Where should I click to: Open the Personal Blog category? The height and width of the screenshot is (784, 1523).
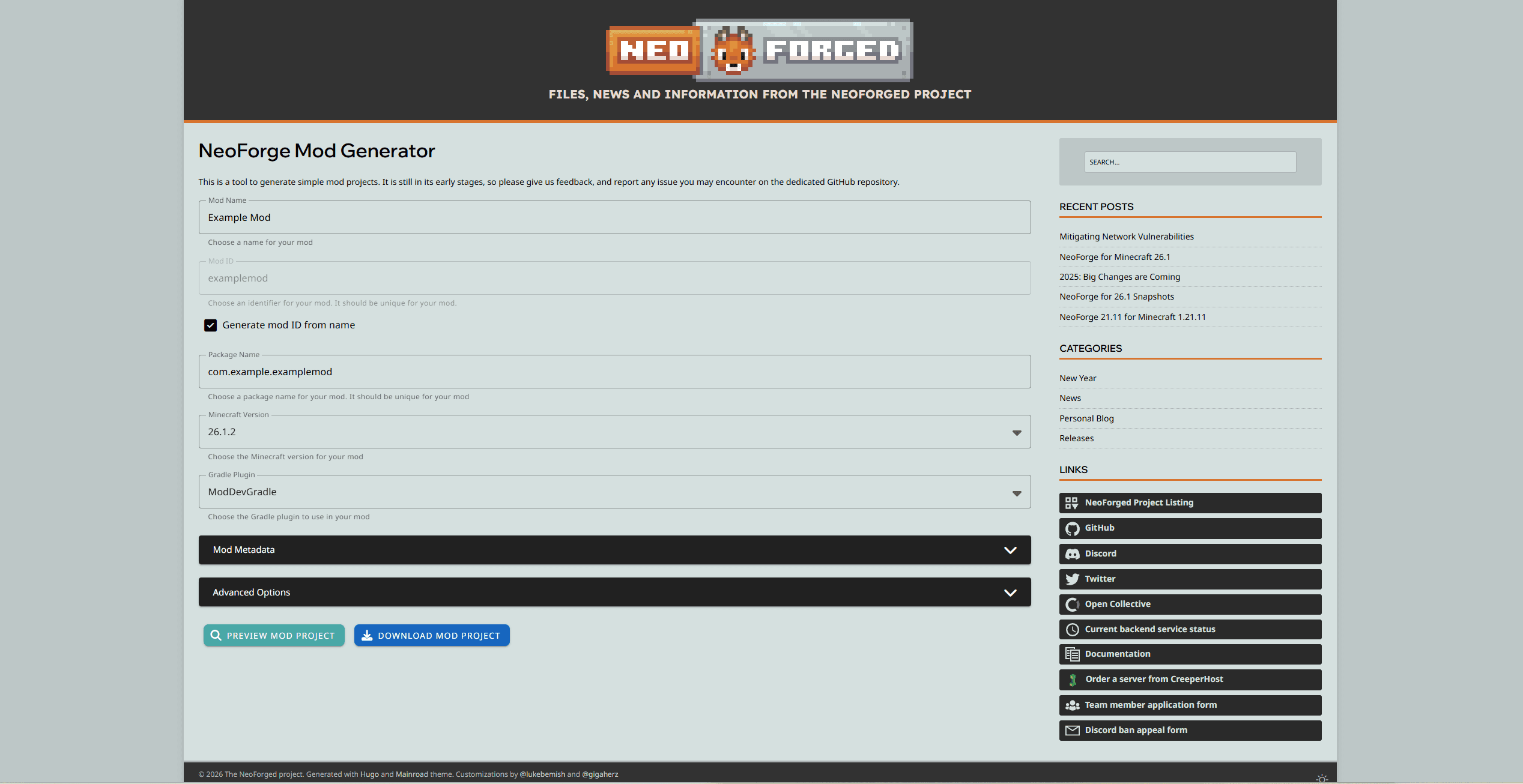[x=1086, y=418]
